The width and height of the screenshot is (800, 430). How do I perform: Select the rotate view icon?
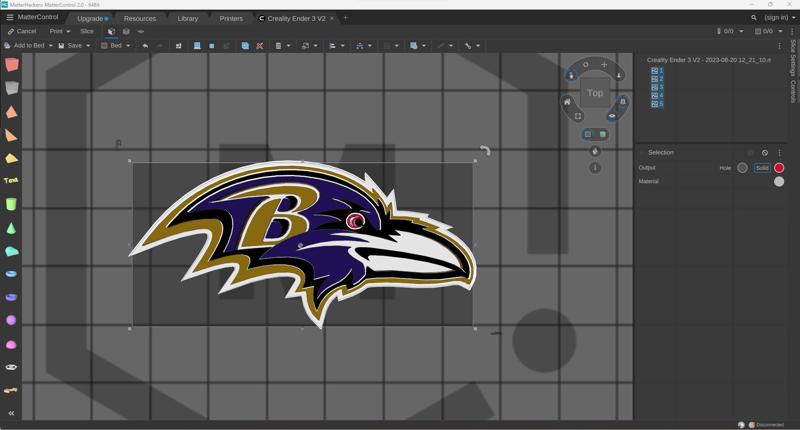pos(586,64)
